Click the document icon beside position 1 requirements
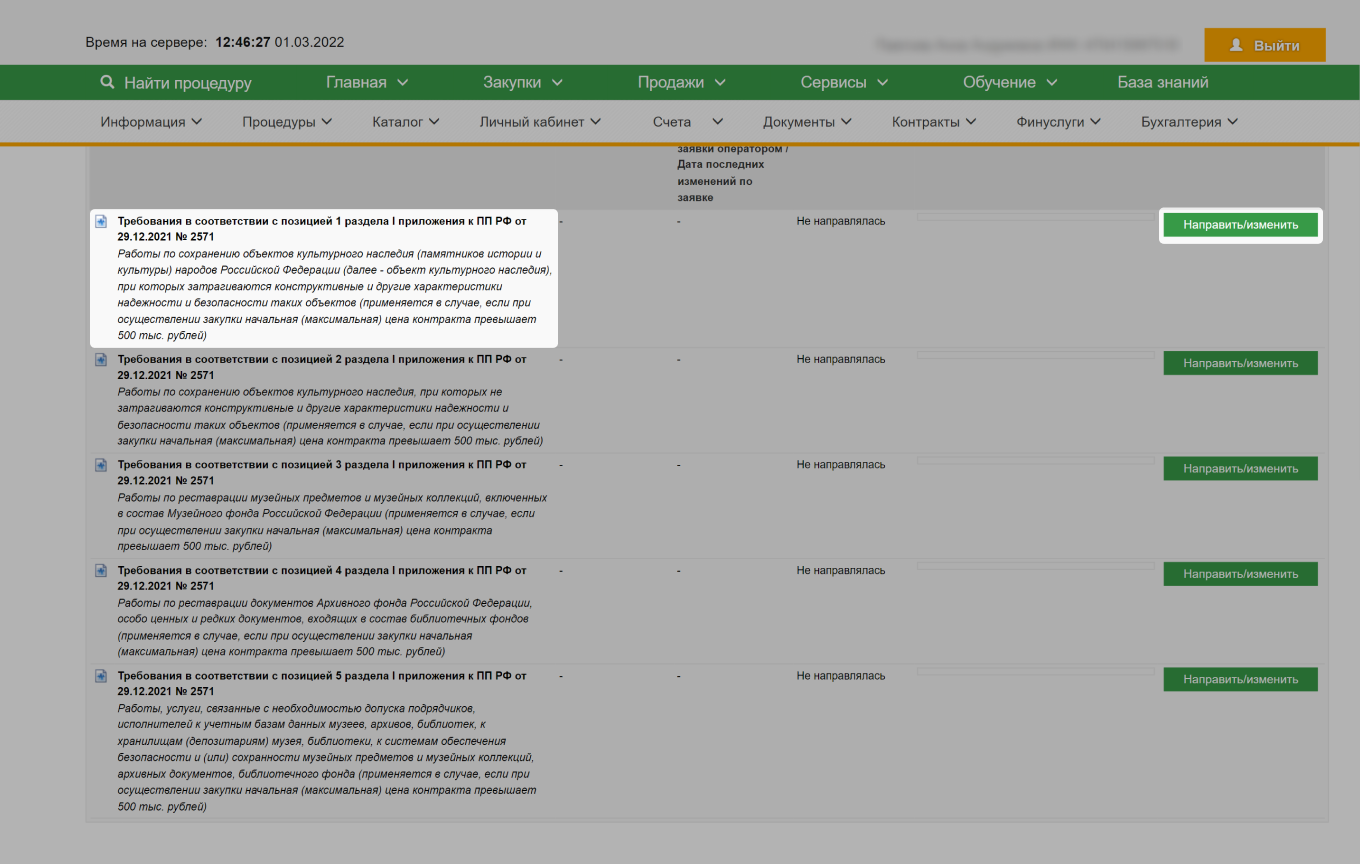 tap(101, 221)
